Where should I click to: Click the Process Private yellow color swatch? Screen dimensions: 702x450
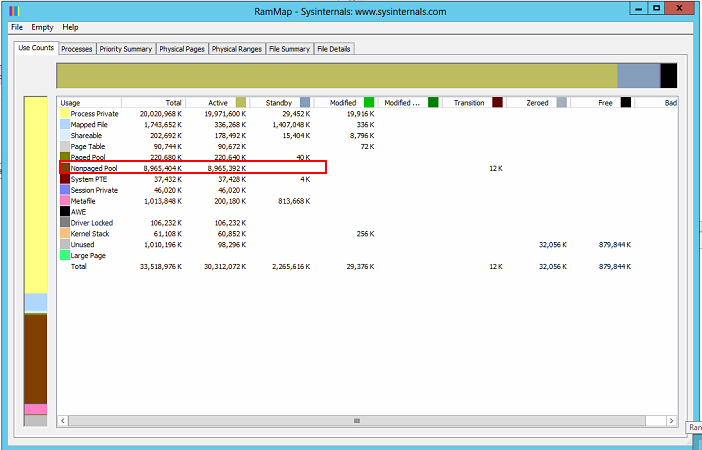tap(65, 114)
